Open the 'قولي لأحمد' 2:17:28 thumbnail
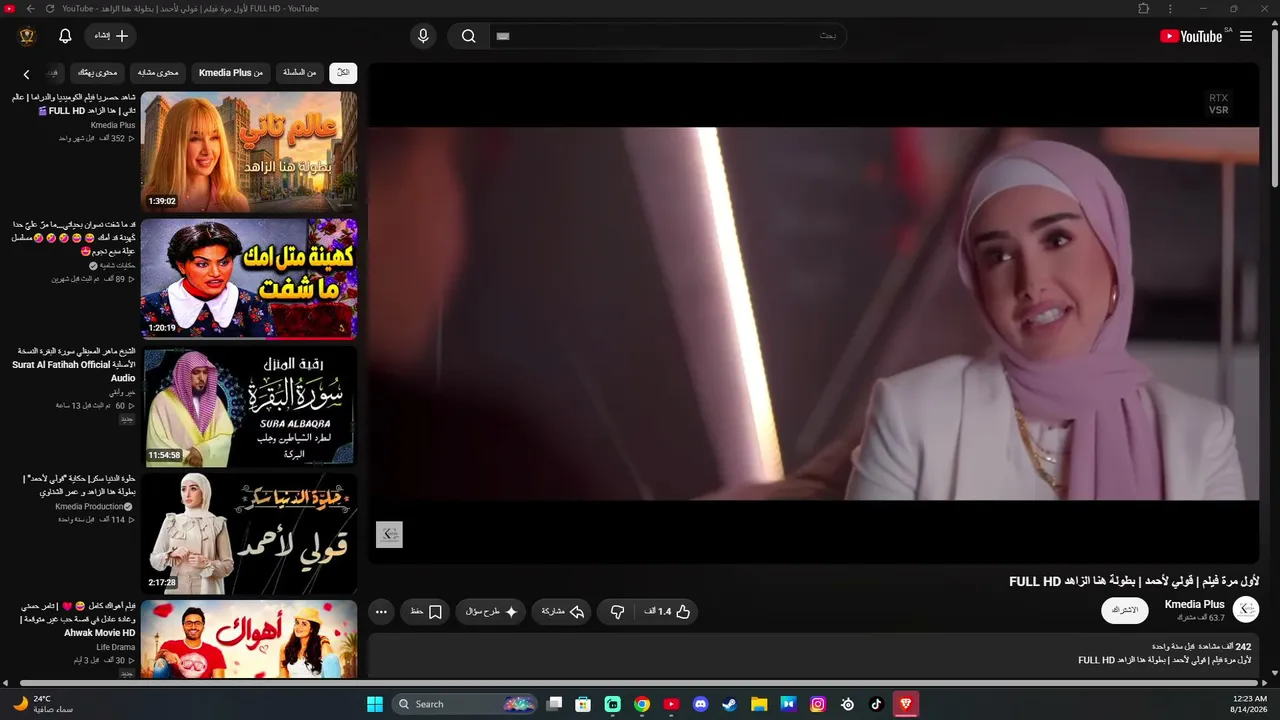 coord(249,533)
